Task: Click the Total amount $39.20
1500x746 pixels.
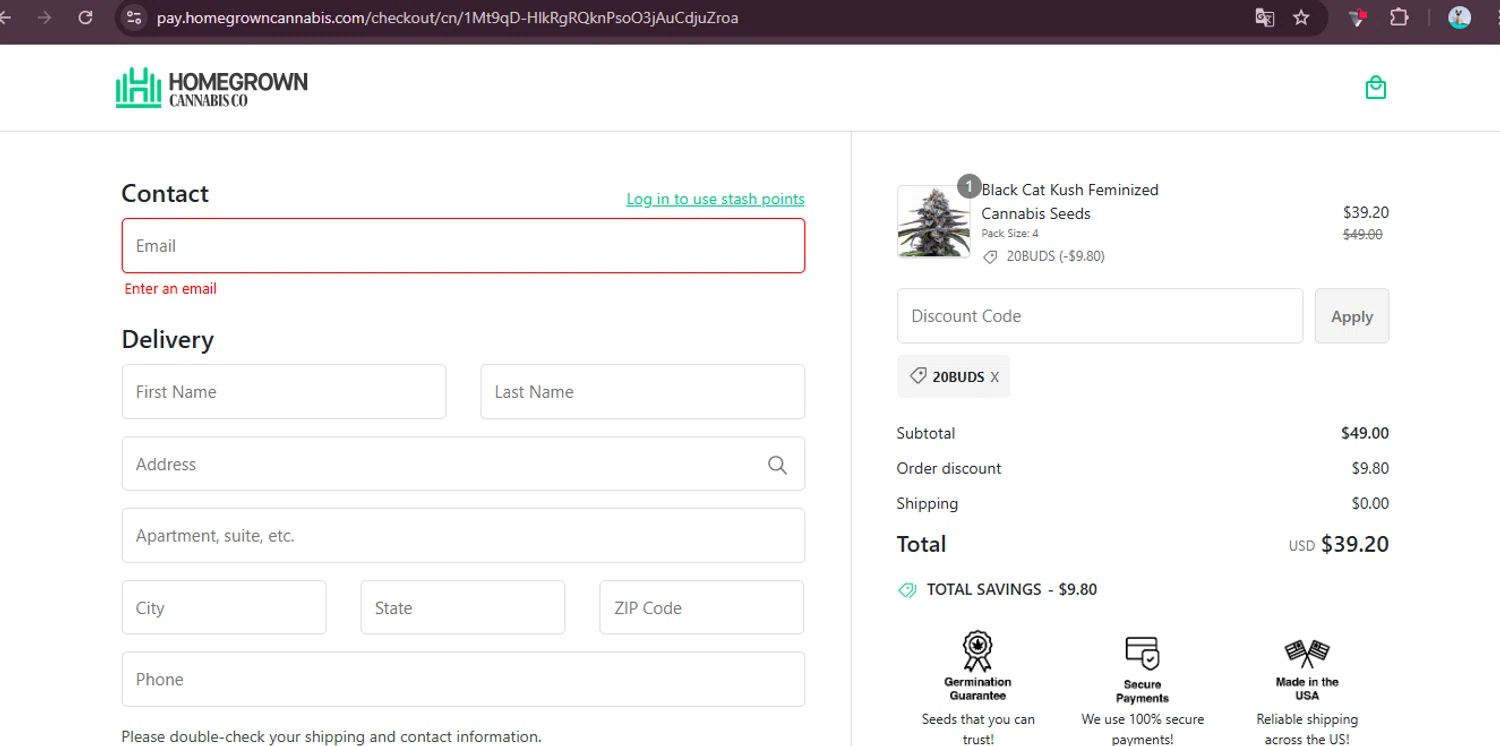Action: (x=1354, y=544)
